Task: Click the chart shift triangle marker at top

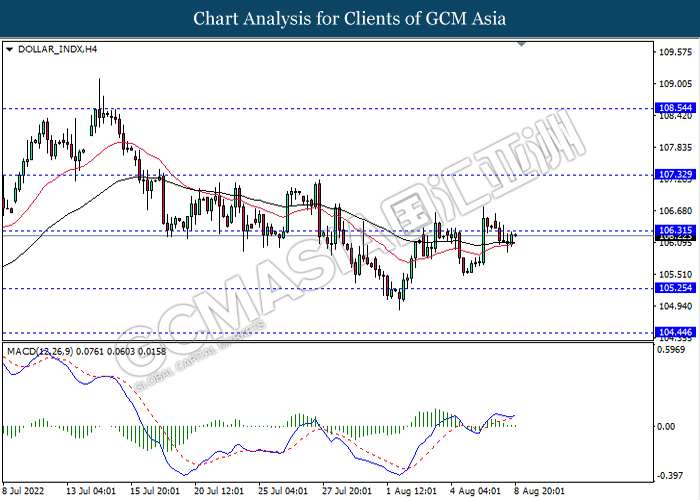Action: pyautogui.click(x=521, y=44)
